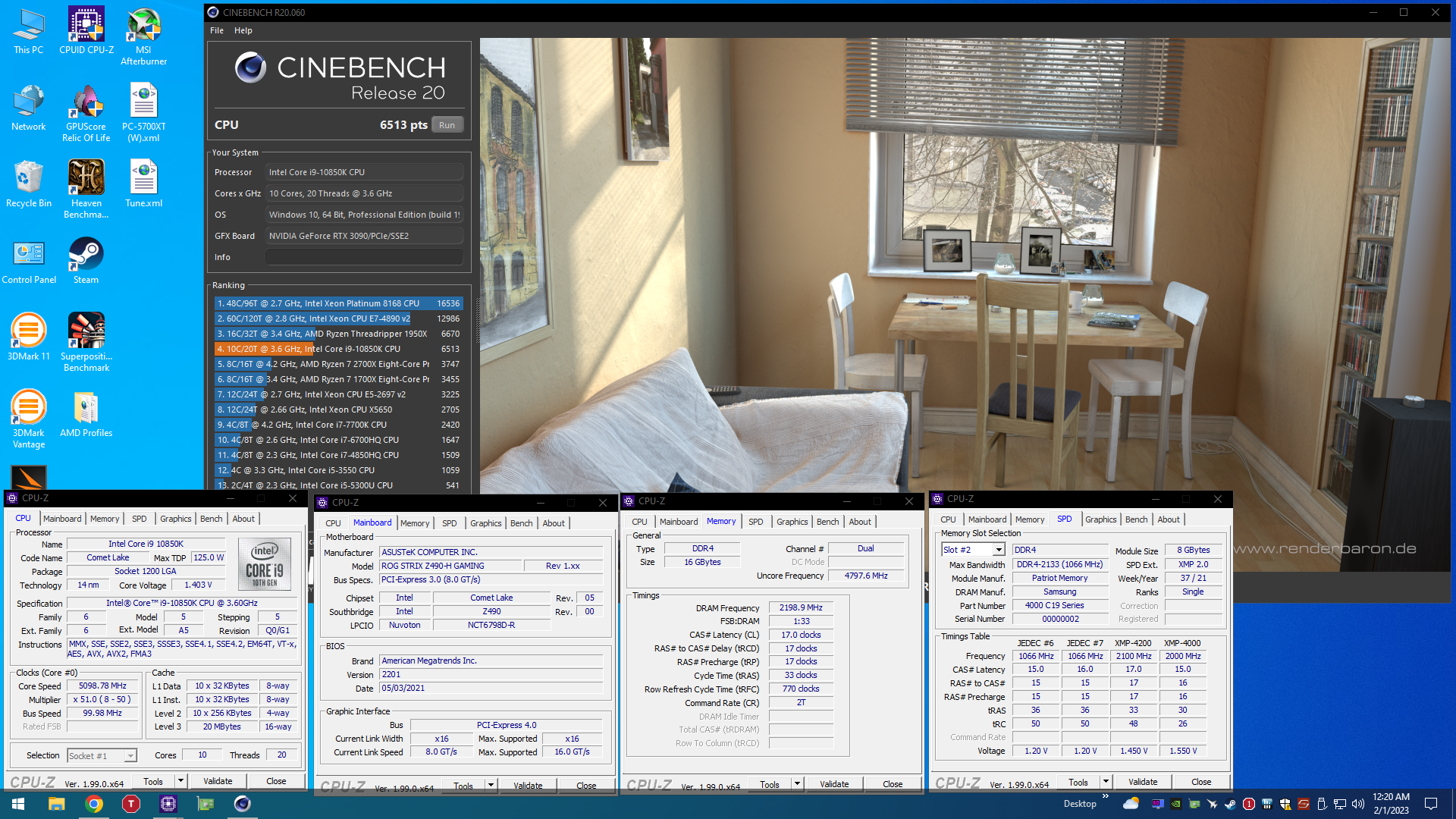Click Tools button in Memory CPU-Z window
Viewport: 1456px width, 819px height.
[x=769, y=784]
